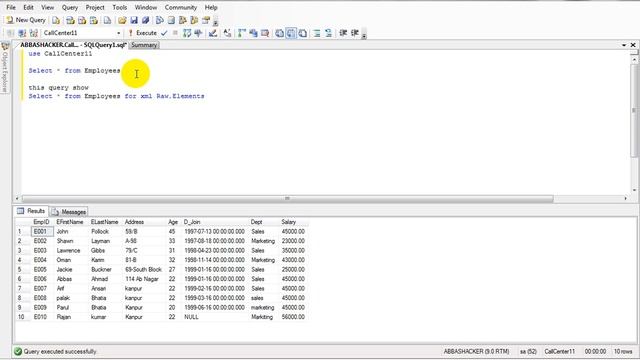
Task: Open the Project menu
Action: pos(95,7)
